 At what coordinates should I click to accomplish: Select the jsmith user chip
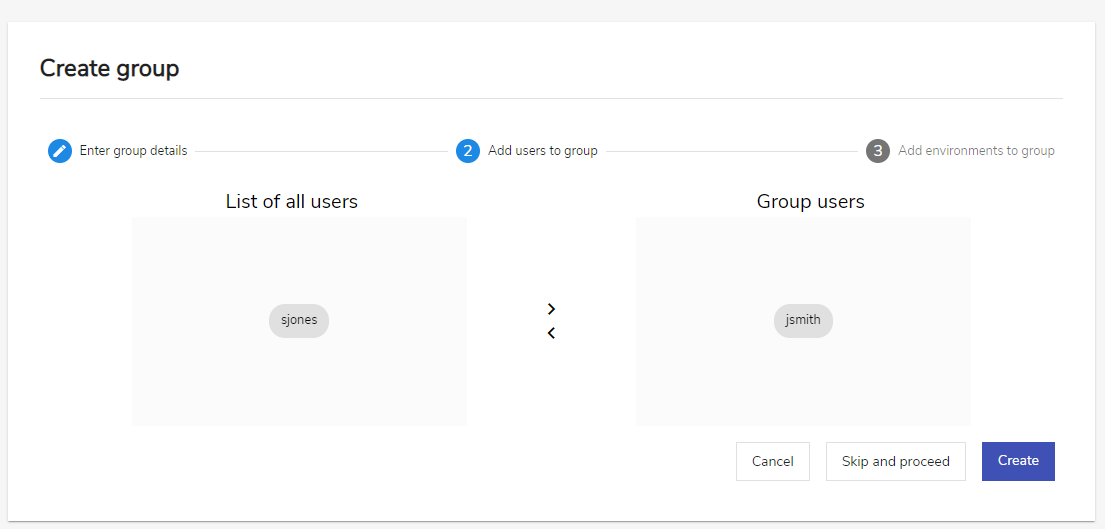coord(803,320)
